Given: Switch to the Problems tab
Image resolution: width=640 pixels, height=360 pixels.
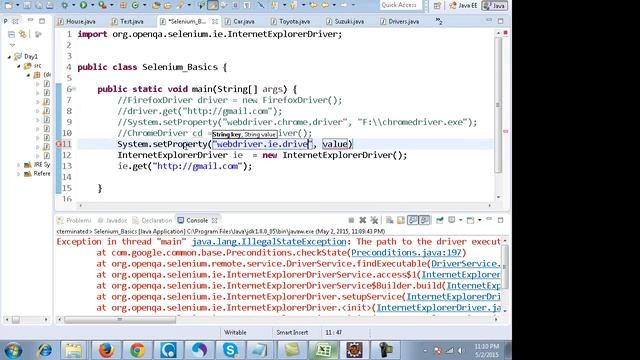Looking at the screenshot, I should (x=74, y=220).
